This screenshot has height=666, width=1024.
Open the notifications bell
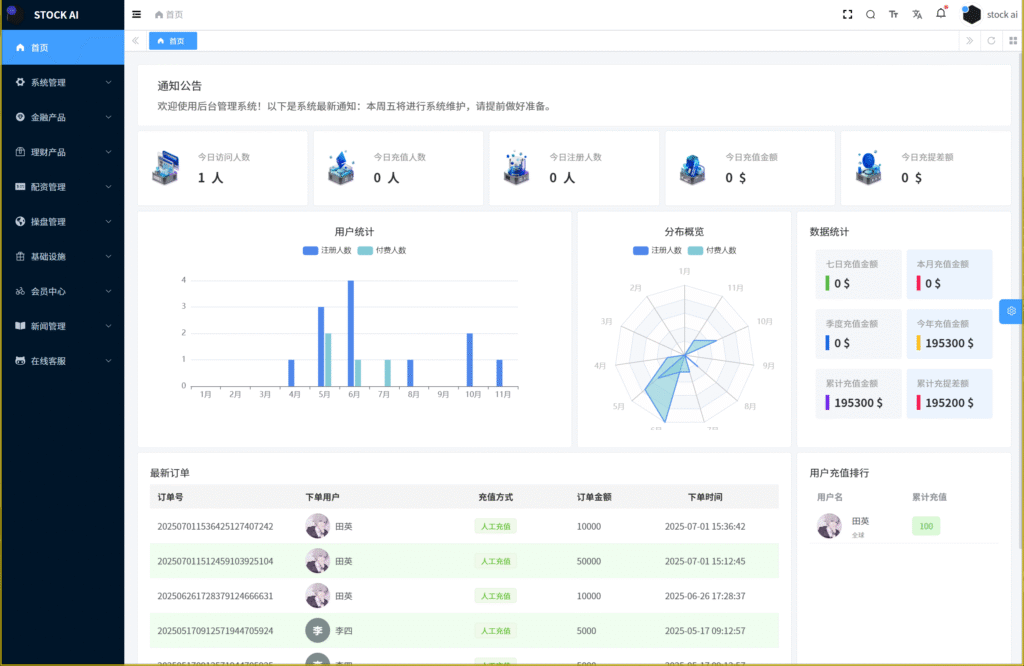(x=941, y=14)
